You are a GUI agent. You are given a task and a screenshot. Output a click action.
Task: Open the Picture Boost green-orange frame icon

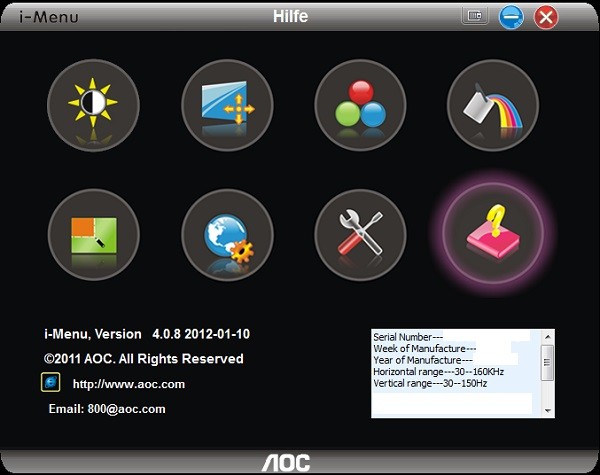coord(93,235)
